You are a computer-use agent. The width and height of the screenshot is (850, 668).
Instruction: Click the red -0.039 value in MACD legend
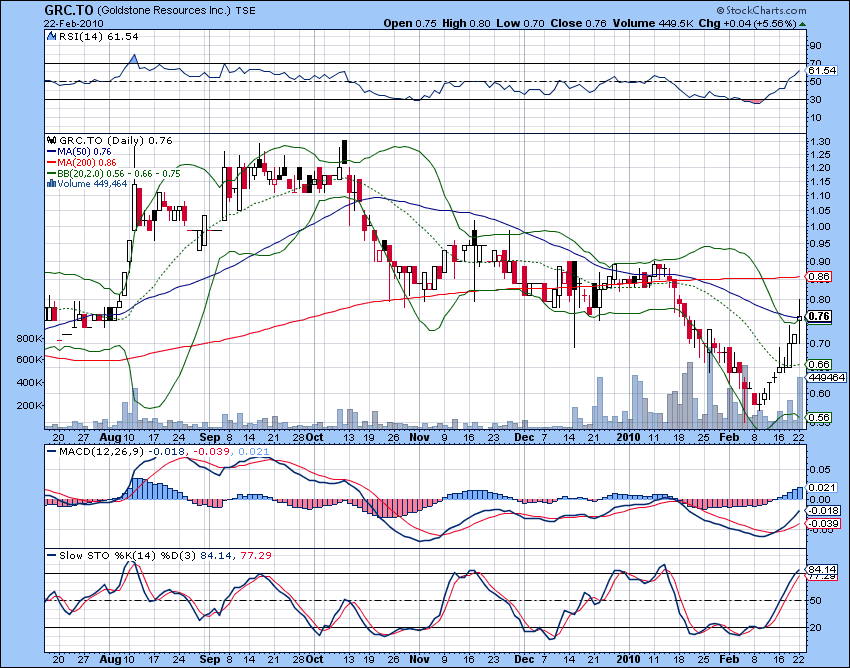pyautogui.click(x=211, y=451)
